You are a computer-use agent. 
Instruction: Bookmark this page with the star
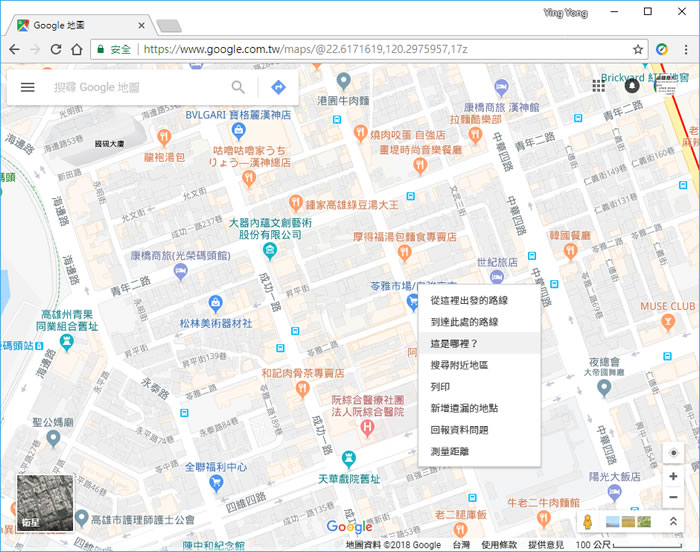pyautogui.click(x=638, y=48)
